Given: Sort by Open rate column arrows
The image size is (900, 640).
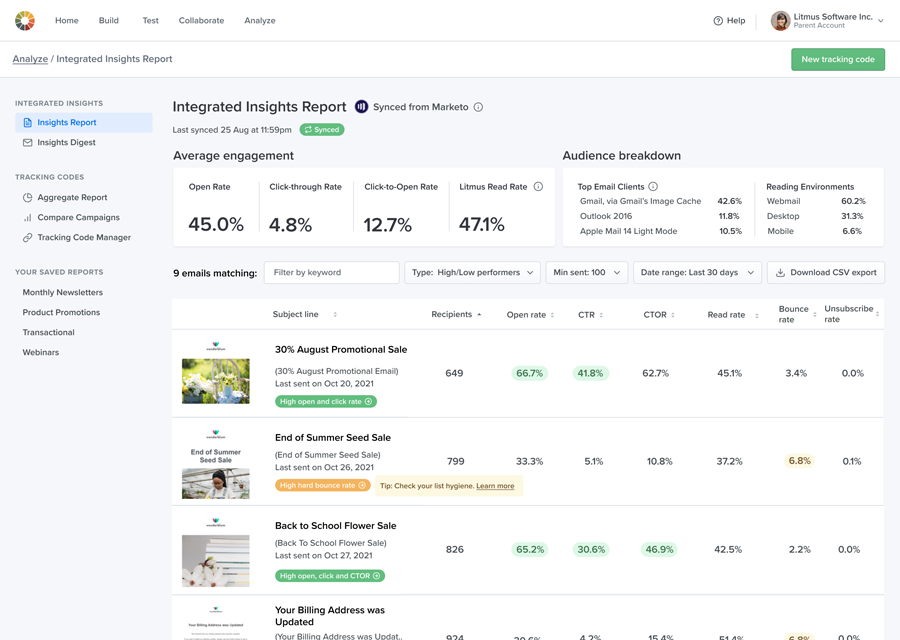Looking at the screenshot, I should pyautogui.click(x=552, y=315).
